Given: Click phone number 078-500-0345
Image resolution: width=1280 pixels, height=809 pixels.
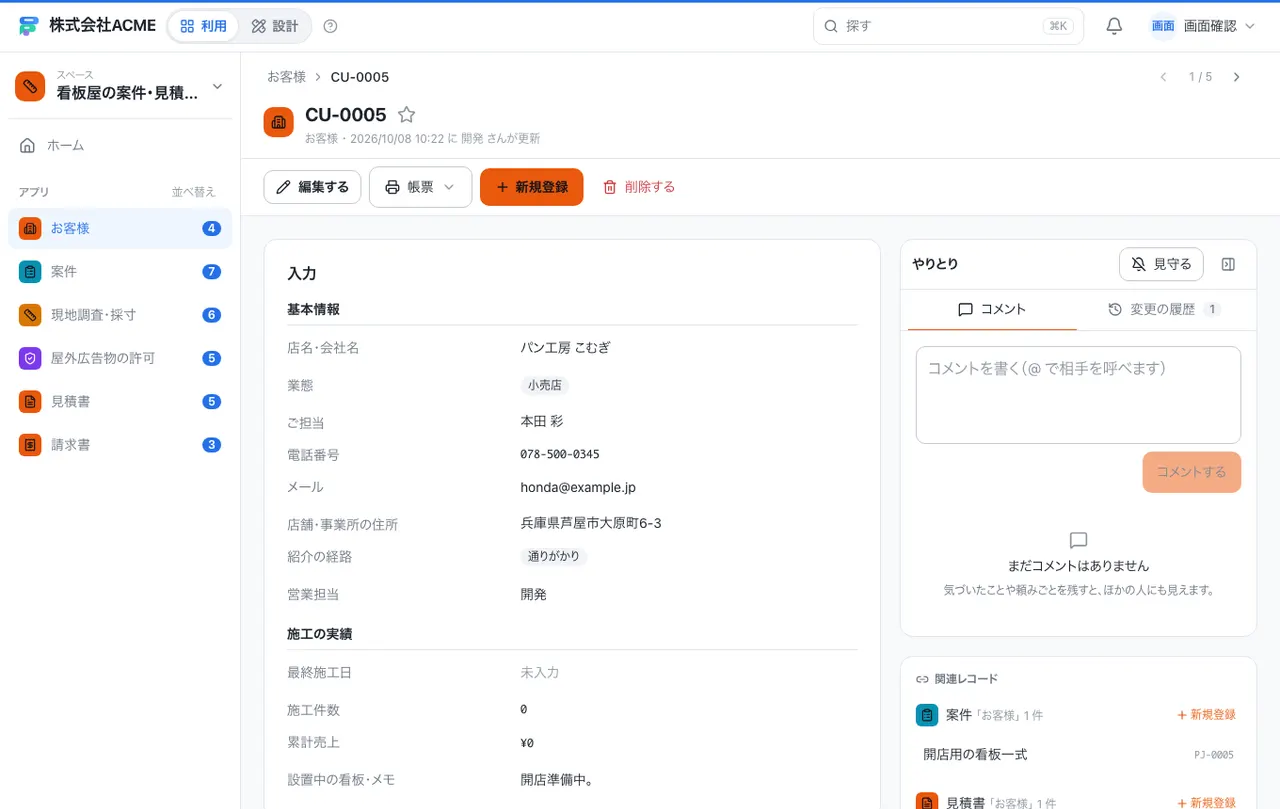Looking at the screenshot, I should pyautogui.click(x=560, y=454).
